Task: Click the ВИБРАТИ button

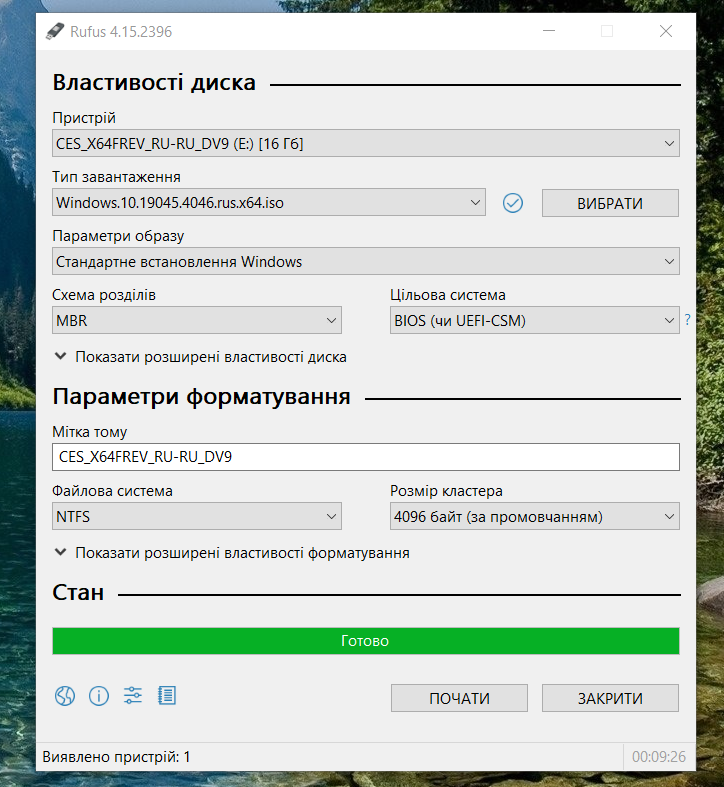Action: (610, 203)
